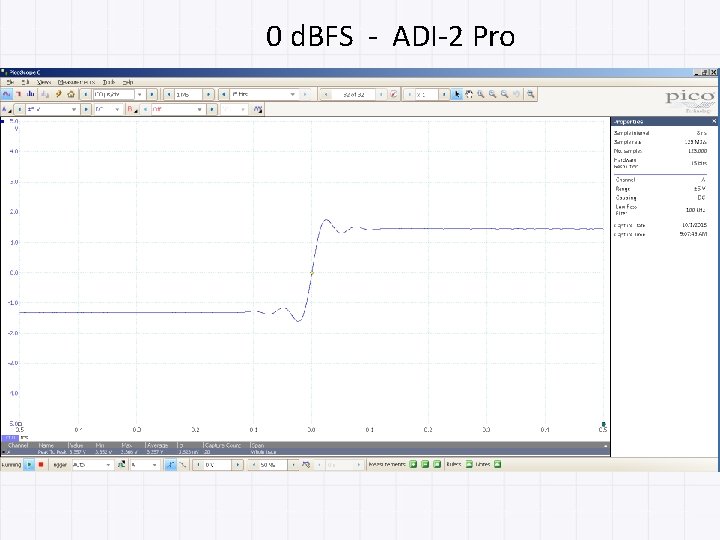
Task: Click Add Measurement green icon
Action: 413,464
